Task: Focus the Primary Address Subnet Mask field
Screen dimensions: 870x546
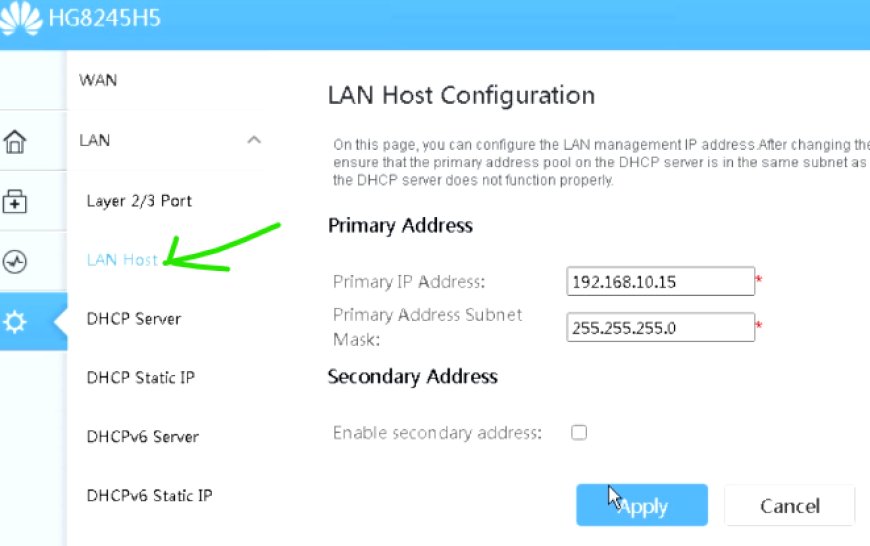Action: click(660, 327)
